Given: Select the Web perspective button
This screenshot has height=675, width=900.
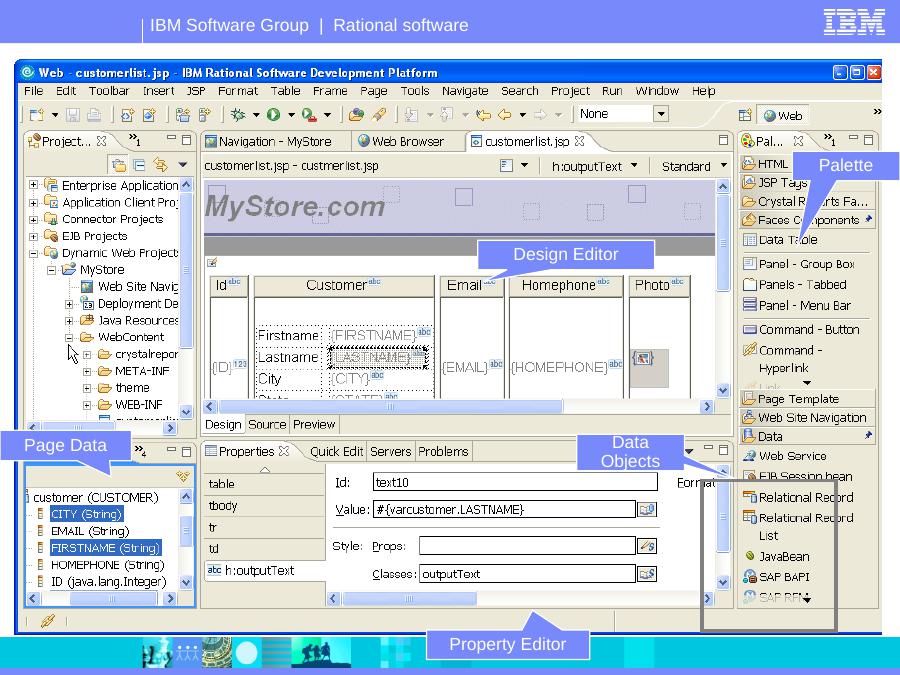Looking at the screenshot, I should point(783,115).
